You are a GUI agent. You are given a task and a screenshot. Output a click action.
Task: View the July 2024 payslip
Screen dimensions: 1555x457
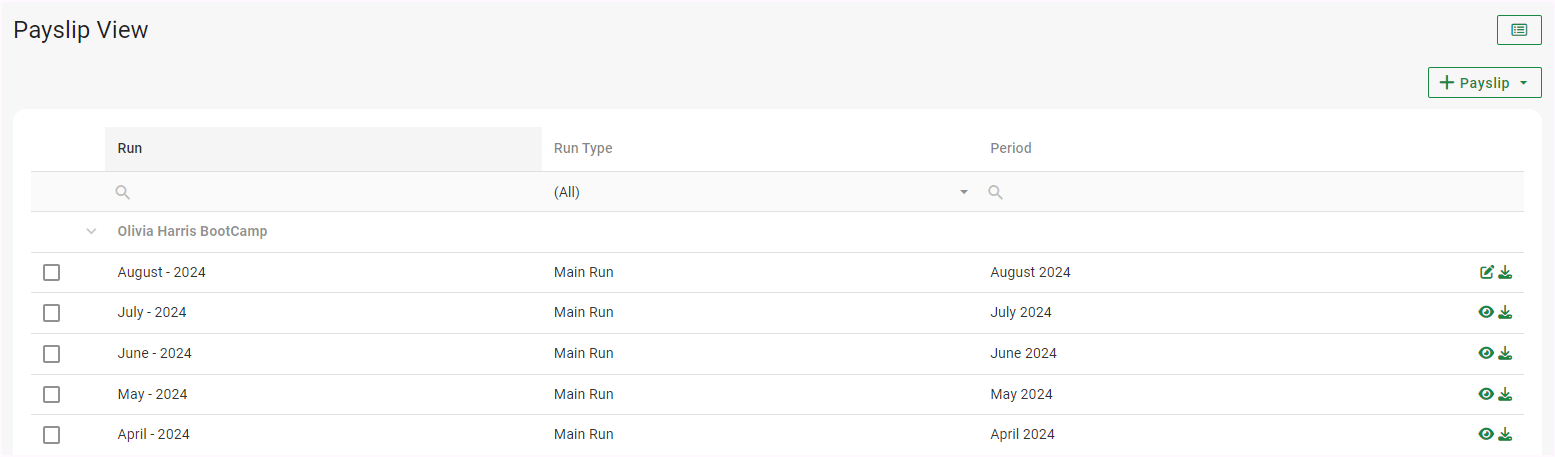(1486, 312)
